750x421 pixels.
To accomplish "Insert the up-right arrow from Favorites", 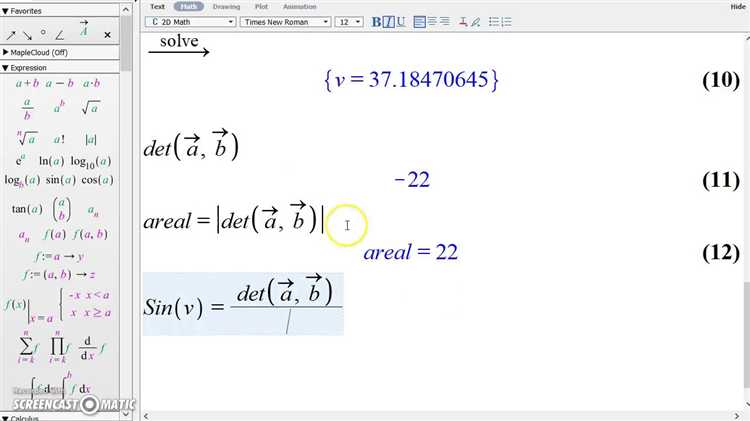I will pos(11,35).
